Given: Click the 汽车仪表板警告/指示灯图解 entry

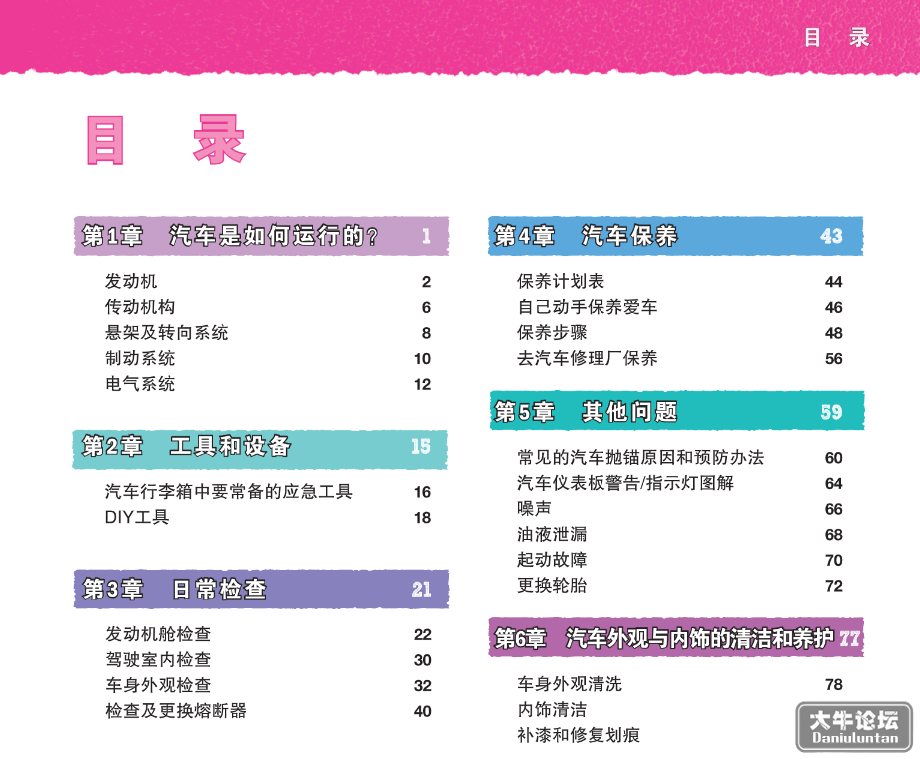Looking at the screenshot, I should pos(625,483).
